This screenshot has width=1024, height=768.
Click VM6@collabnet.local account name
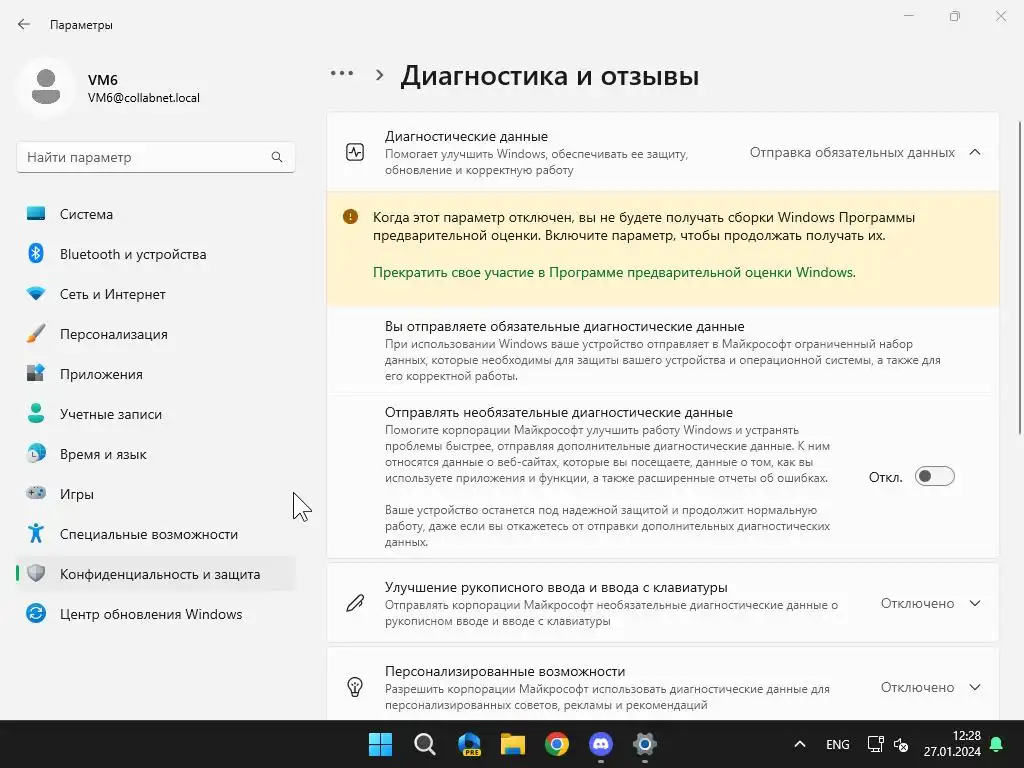point(144,98)
